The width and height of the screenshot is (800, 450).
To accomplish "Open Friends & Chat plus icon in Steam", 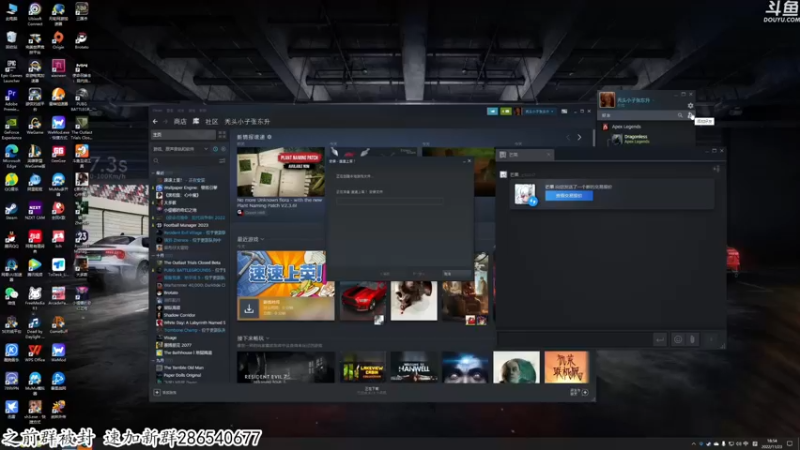I will [x=585, y=392].
